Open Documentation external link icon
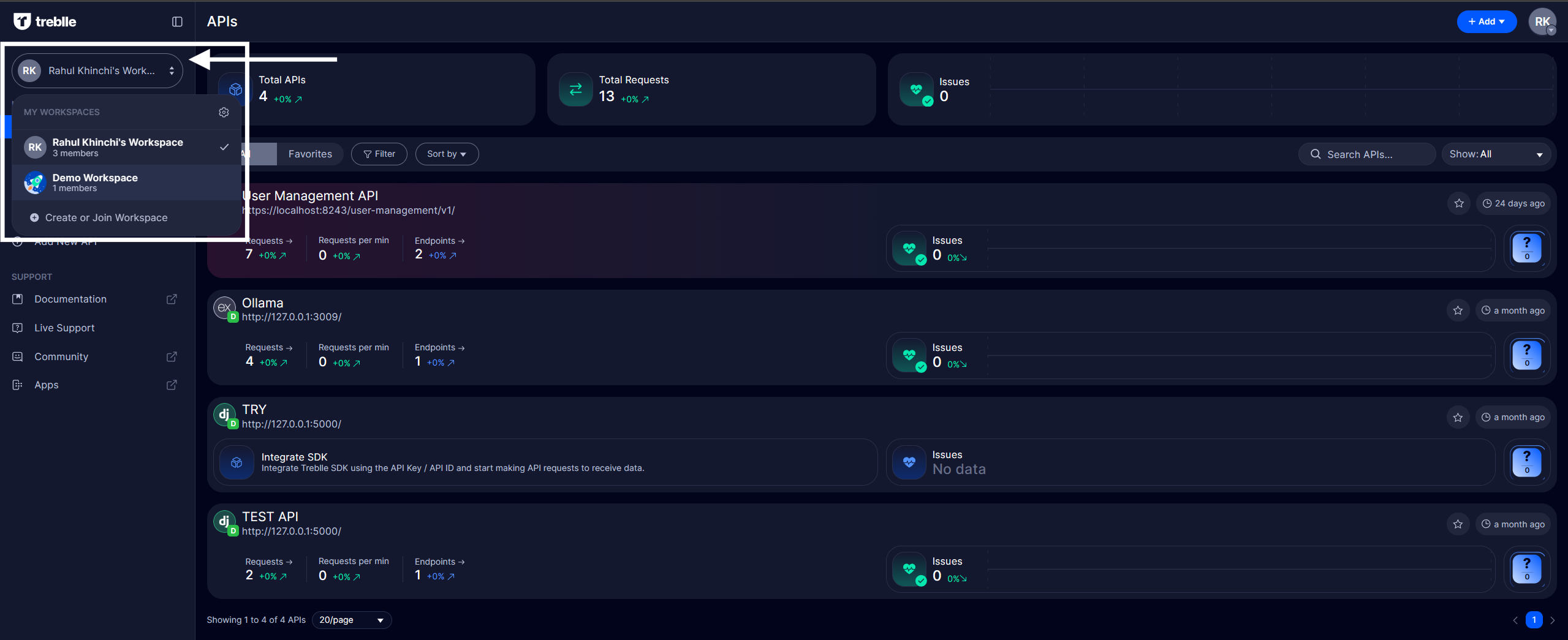Screen dimensions: 1568x640 pos(172,299)
